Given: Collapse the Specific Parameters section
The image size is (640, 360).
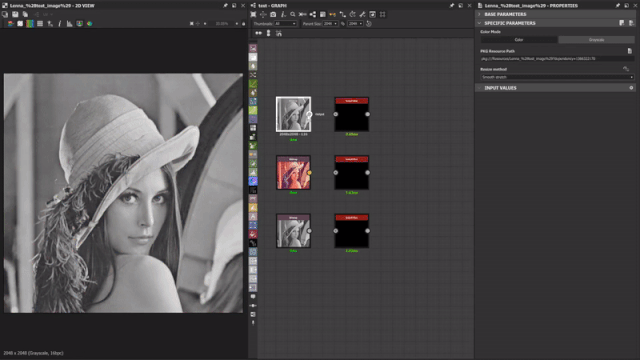Looking at the screenshot, I should (479, 23).
